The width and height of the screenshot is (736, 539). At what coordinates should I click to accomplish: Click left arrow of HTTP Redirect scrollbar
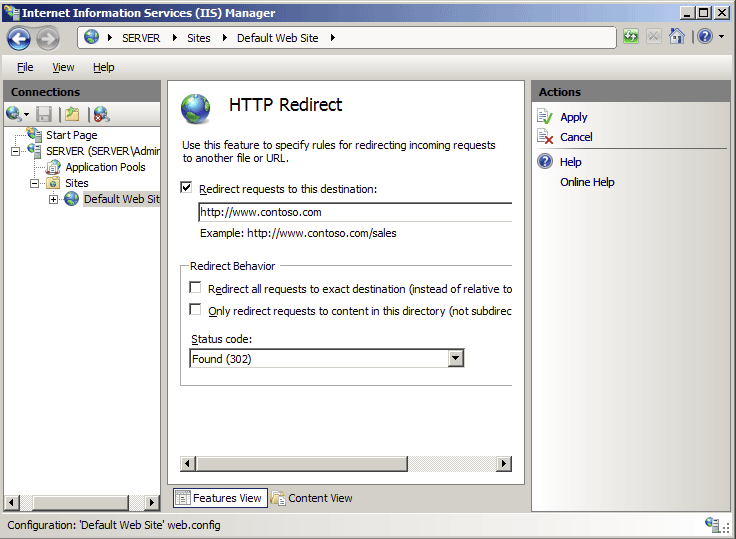pyautogui.click(x=188, y=463)
